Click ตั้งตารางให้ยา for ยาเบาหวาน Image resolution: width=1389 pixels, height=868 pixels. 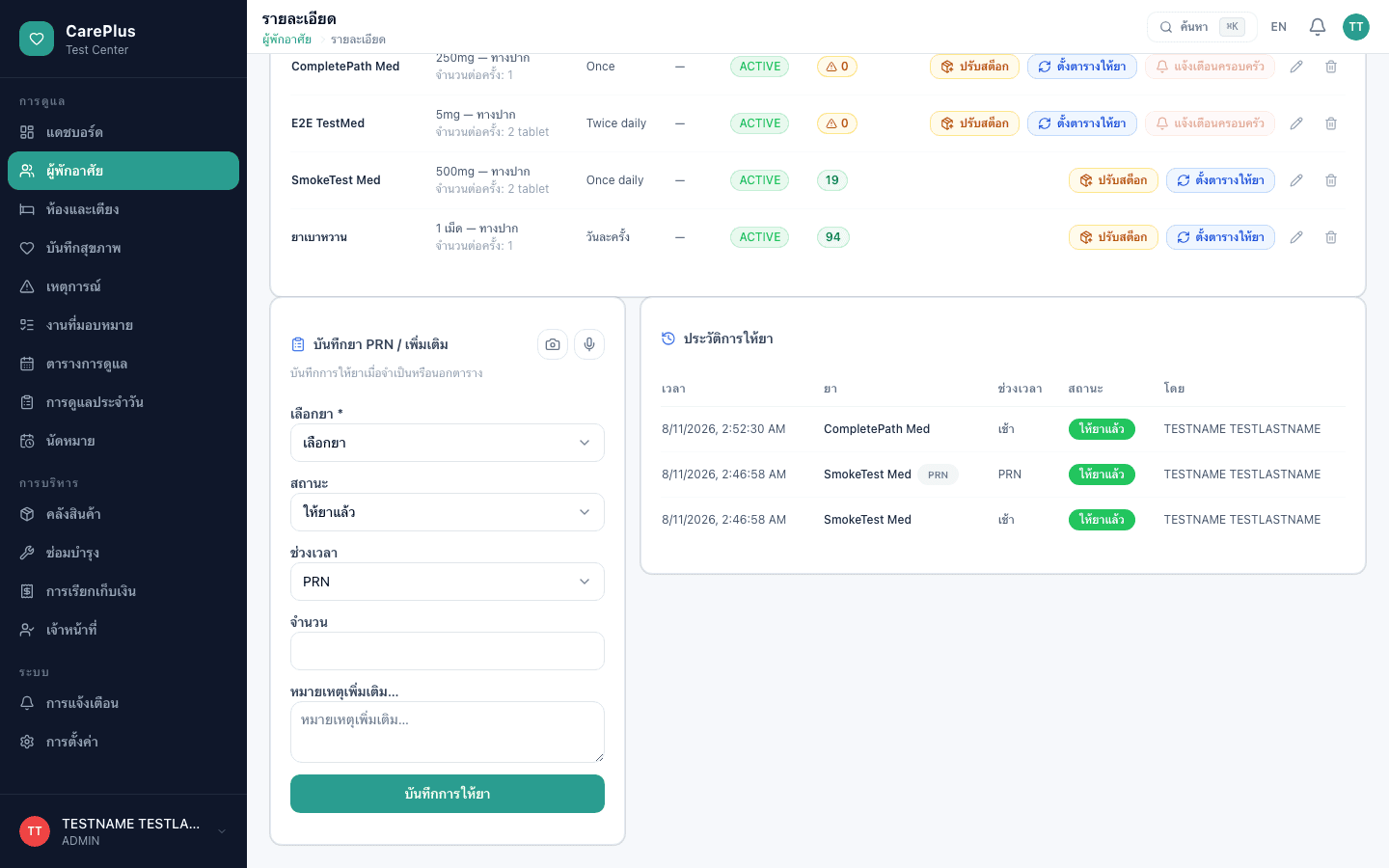tap(1220, 237)
